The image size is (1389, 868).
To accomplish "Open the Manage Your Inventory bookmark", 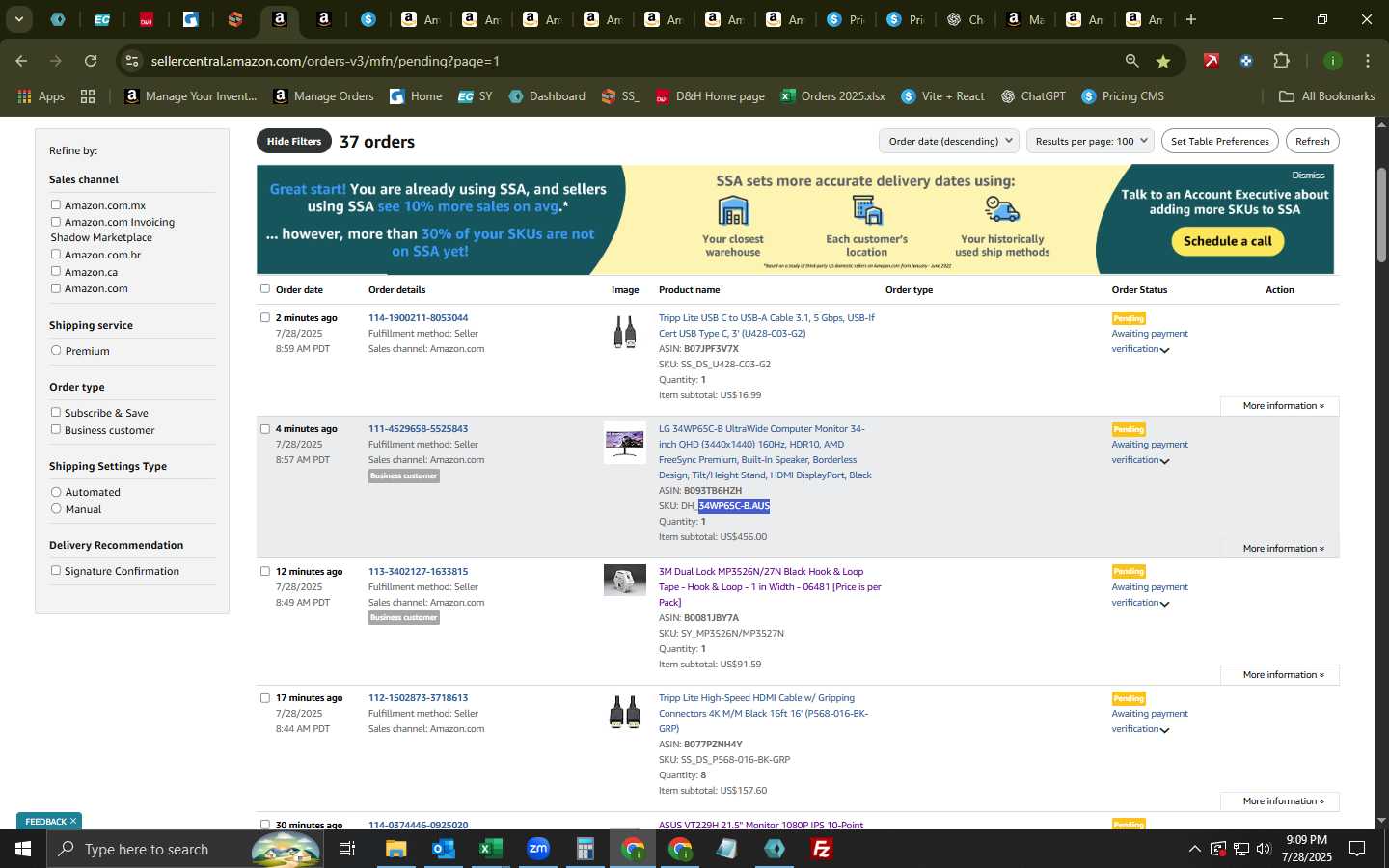I will pyautogui.click(x=191, y=96).
